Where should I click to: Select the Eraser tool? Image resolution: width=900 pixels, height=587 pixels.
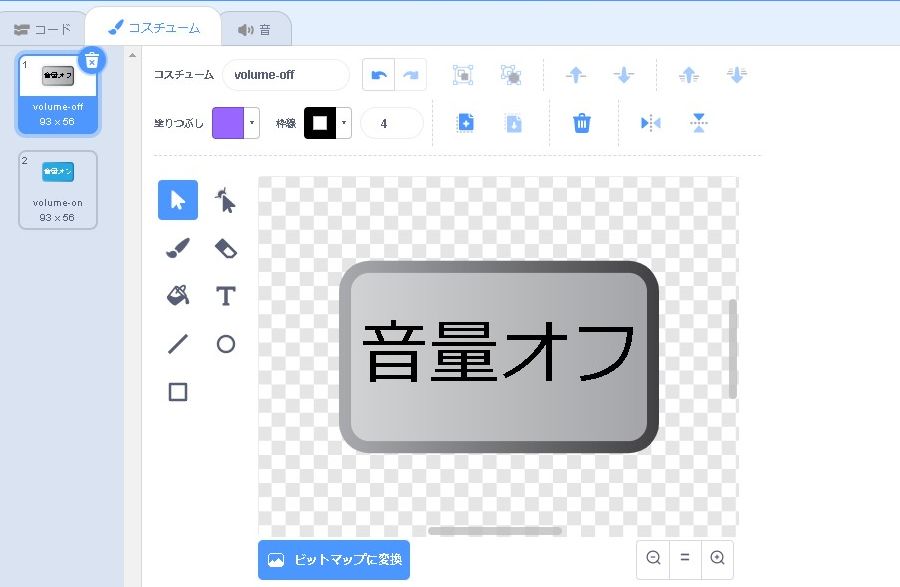pos(226,248)
